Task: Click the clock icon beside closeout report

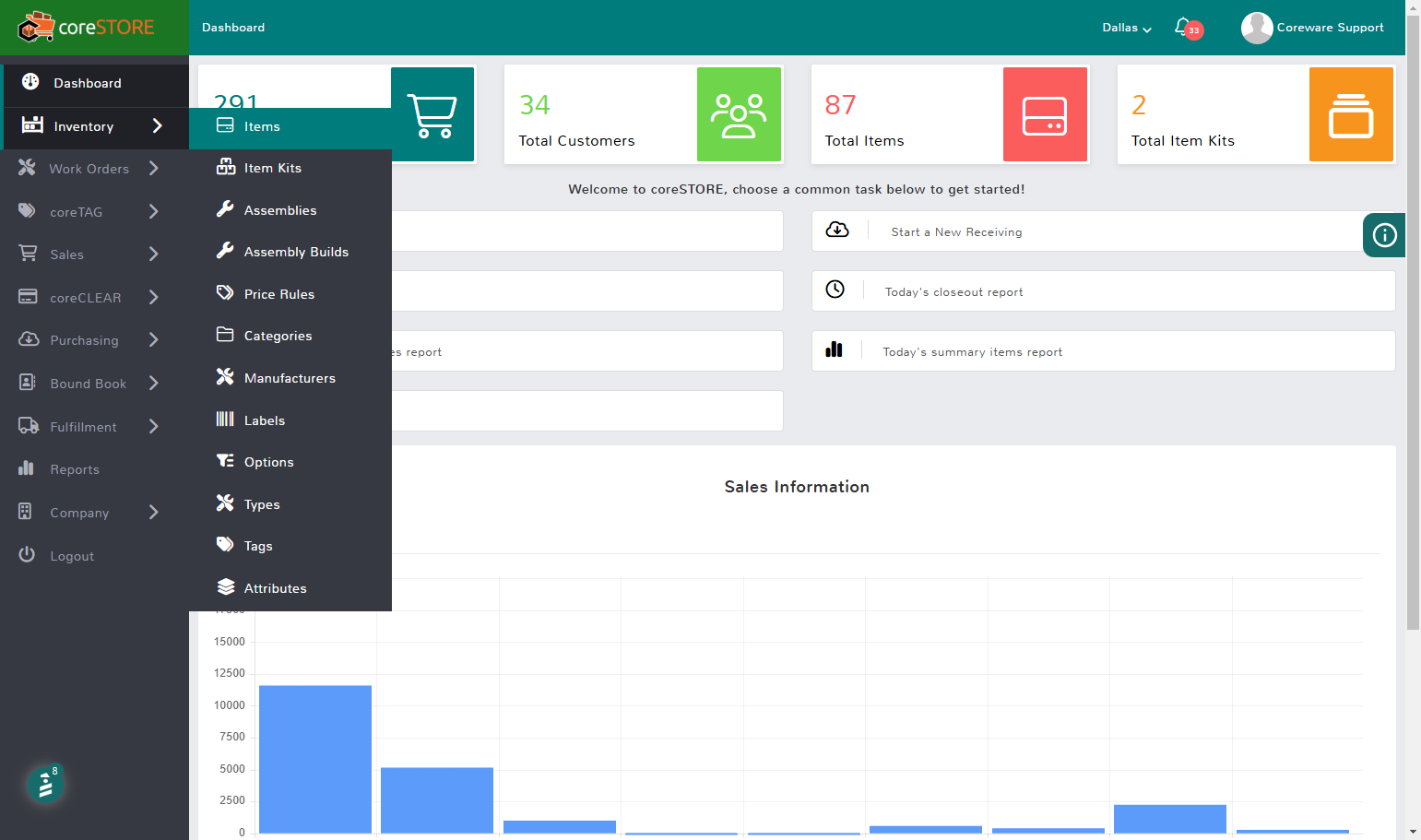Action: (x=835, y=290)
